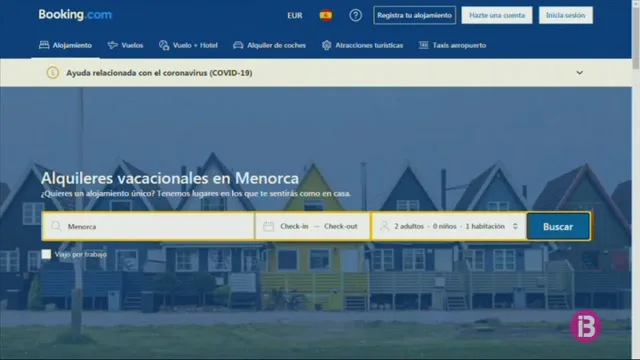Open the 2 adultos guests selector
The image size is (640, 360).
[449, 226]
